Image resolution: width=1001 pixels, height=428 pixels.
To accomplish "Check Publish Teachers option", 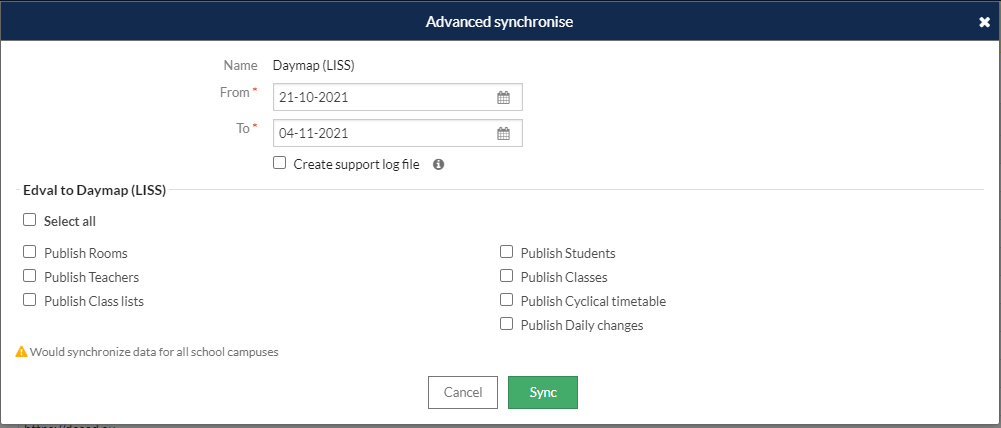I will coord(29,275).
